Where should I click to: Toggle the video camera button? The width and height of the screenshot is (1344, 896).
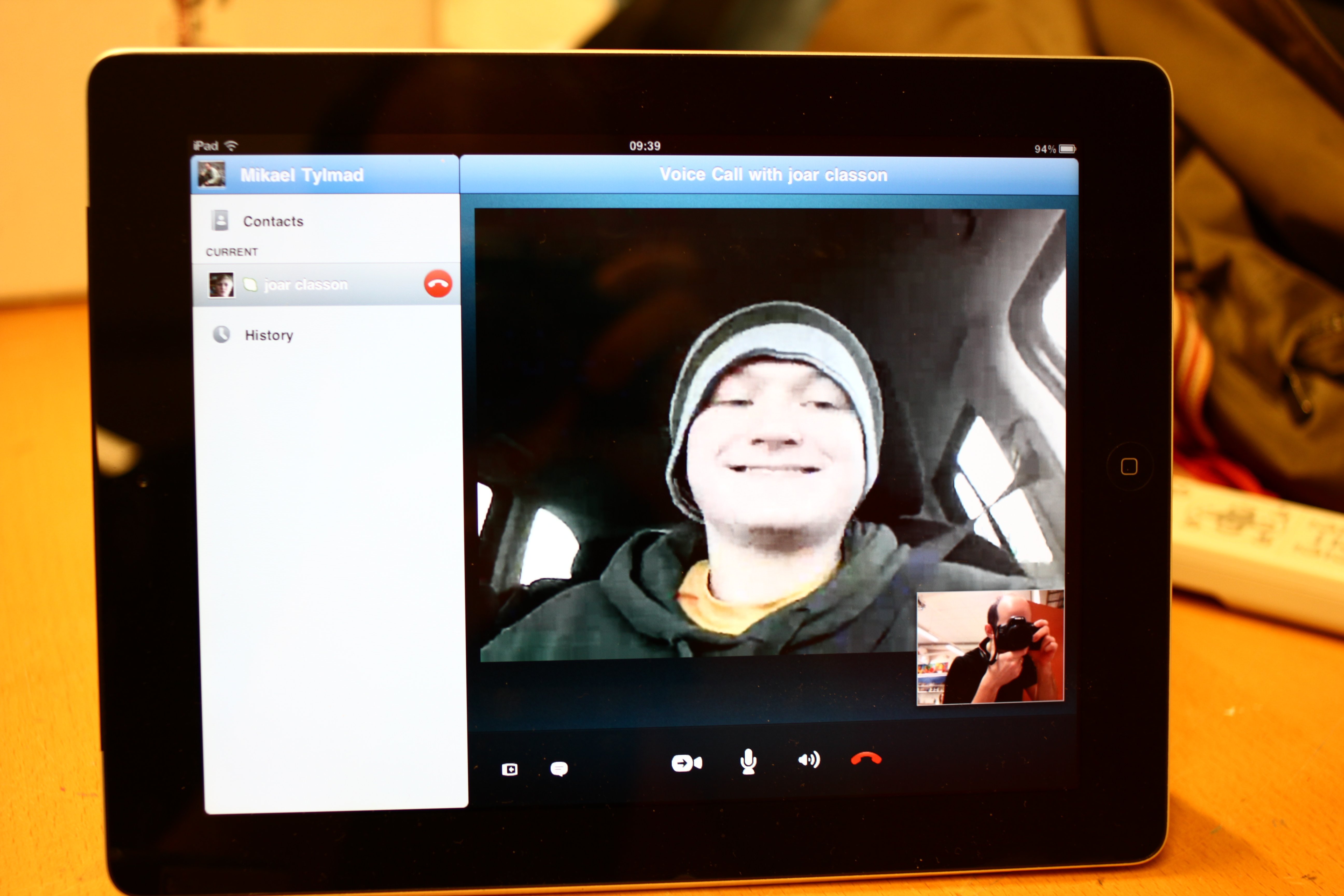(x=686, y=763)
